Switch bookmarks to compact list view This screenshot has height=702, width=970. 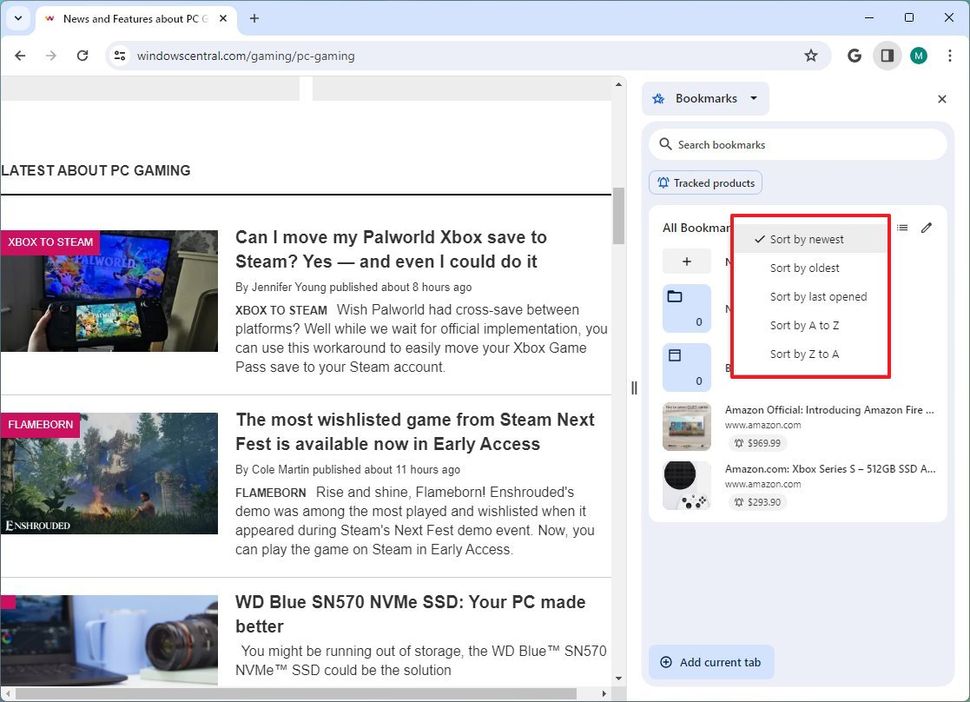point(902,227)
